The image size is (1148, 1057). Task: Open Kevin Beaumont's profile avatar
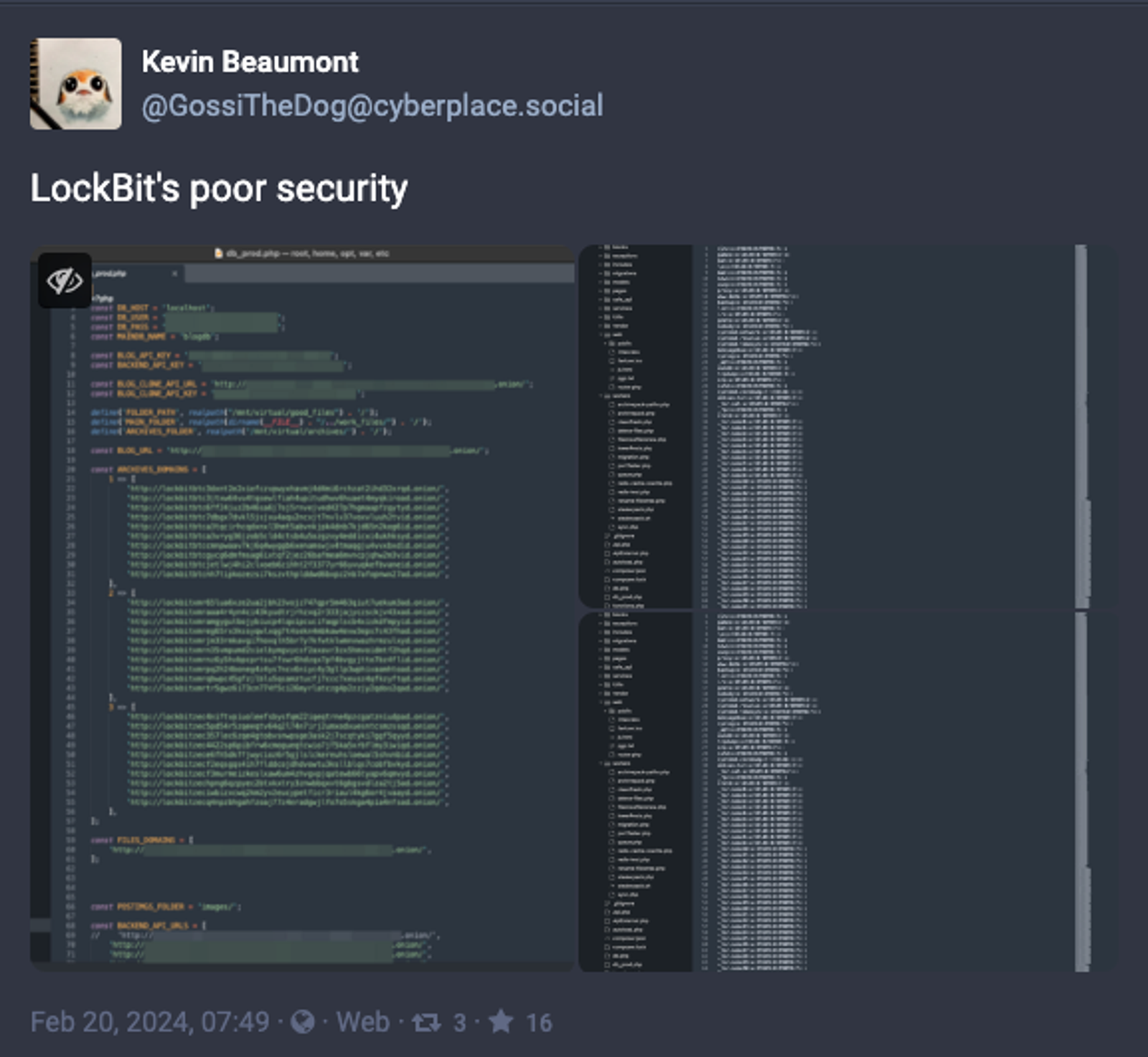click(75, 84)
